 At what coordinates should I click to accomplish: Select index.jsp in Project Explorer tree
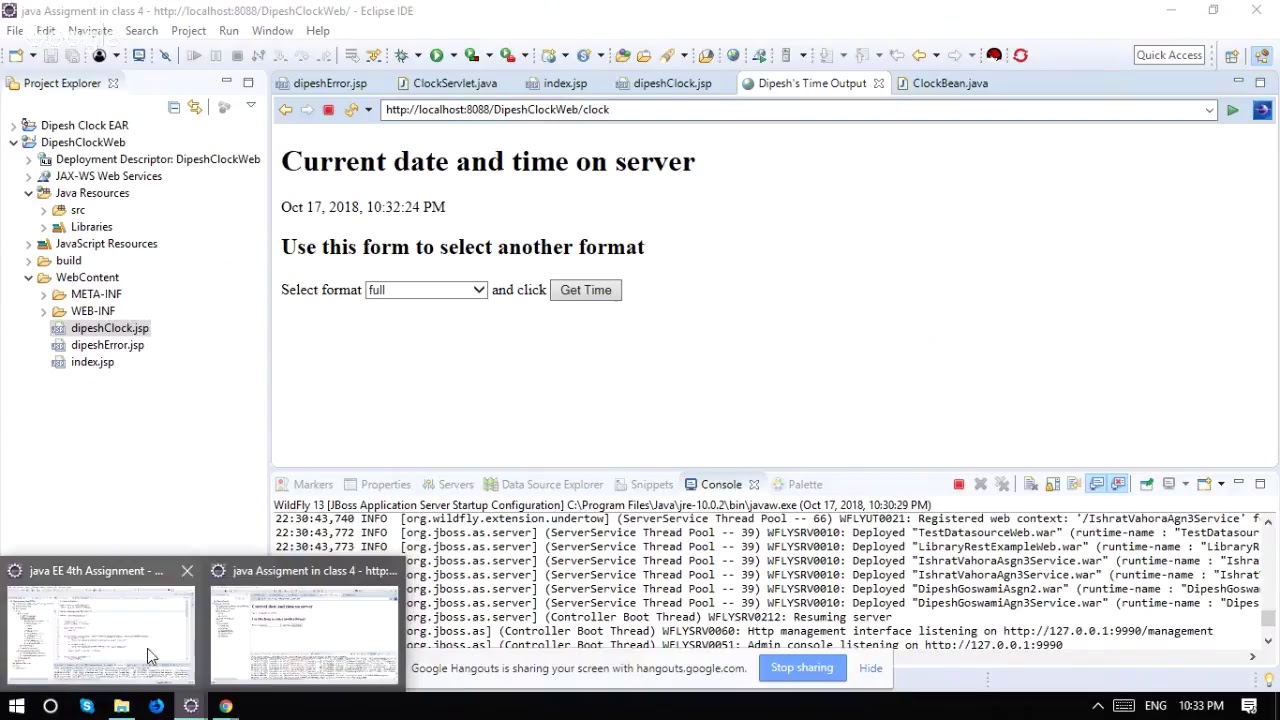tap(92, 362)
